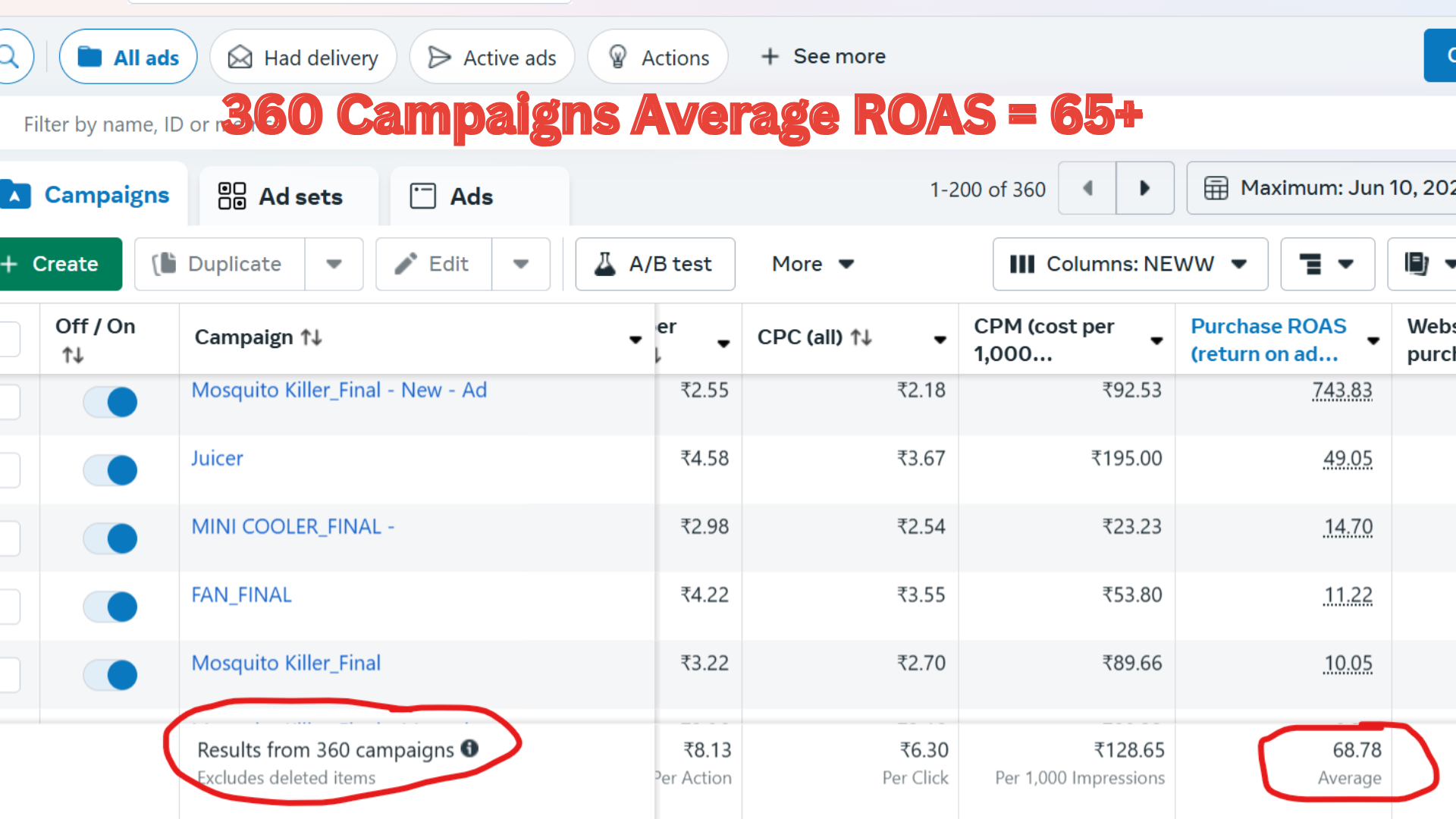Image resolution: width=1456 pixels, height=819 pixels.
Task: Toggle the FAN_FINAL campaign off
Action: [x=111, y=607]
